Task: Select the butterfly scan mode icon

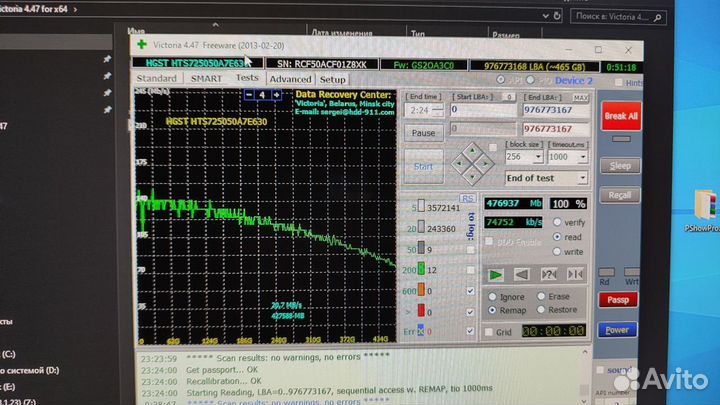Action: click(x=575, y=273)
